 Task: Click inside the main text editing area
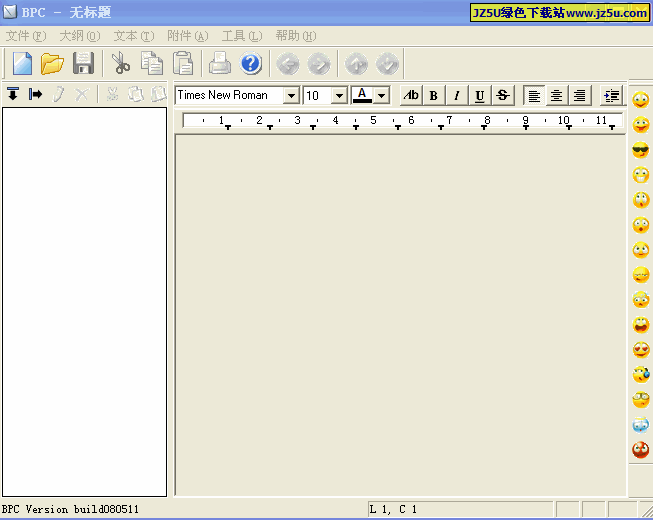pos(401,315)
